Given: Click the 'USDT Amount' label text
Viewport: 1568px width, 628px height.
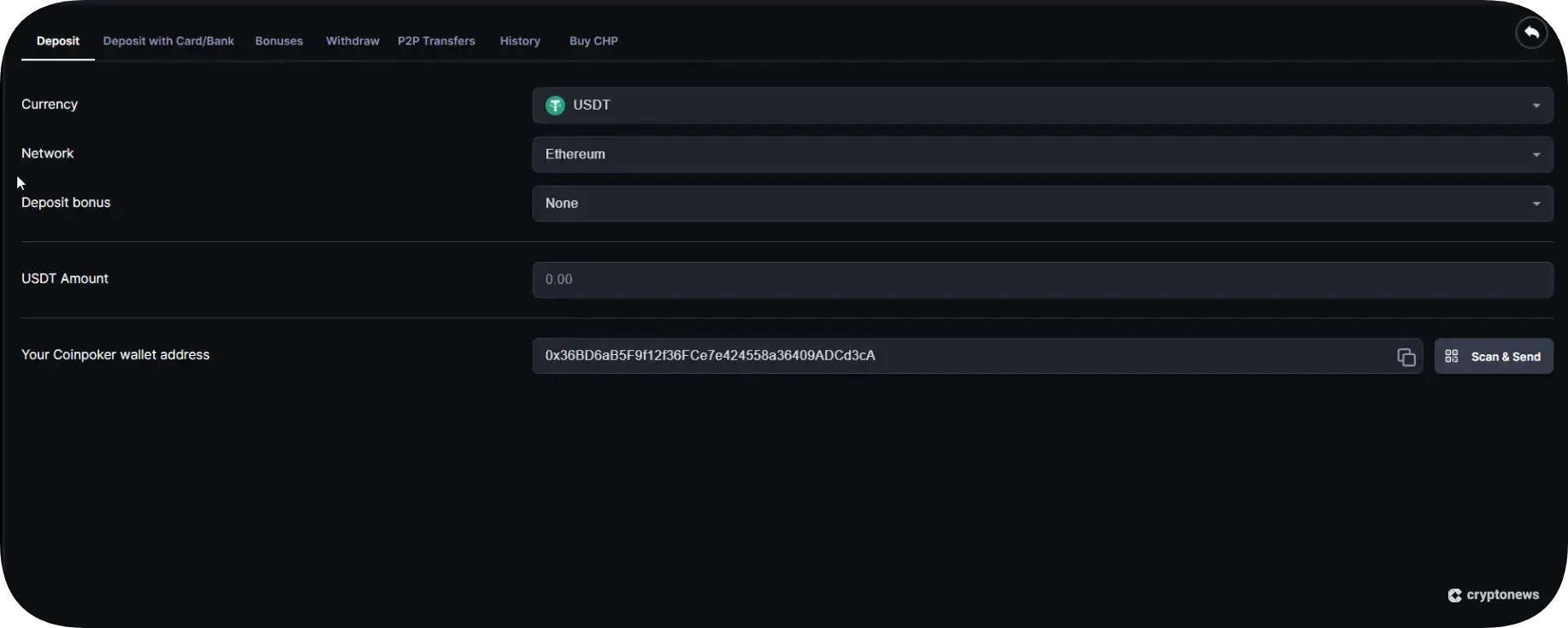Looking at the screenshot, I should [65, 279].
